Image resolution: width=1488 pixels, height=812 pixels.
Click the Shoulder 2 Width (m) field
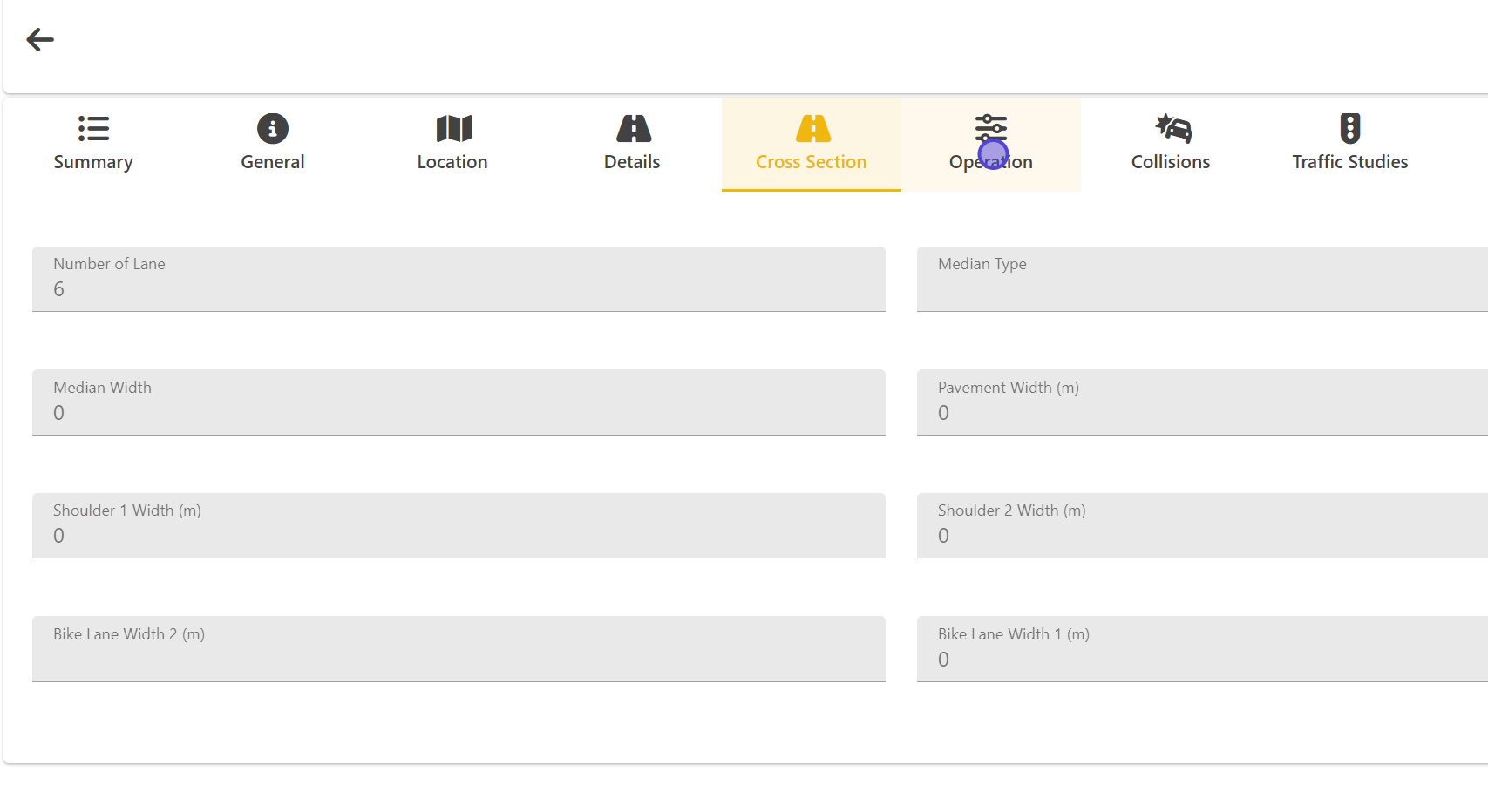1201,526
